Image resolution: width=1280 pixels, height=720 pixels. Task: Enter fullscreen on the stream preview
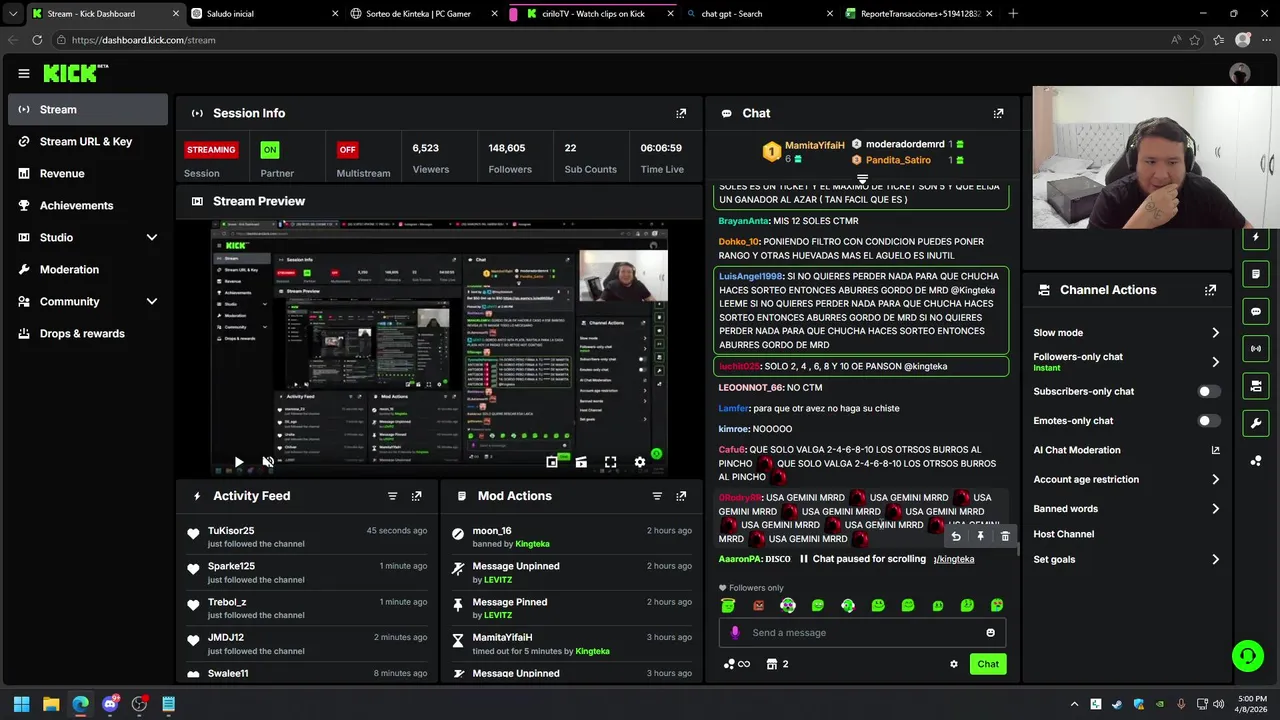pyautogui.click(x=610, y=462)
